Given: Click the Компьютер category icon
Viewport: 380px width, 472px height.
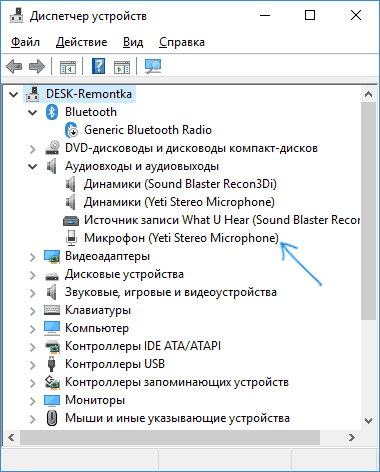Looking at the screenshot, I should (52, 328).
